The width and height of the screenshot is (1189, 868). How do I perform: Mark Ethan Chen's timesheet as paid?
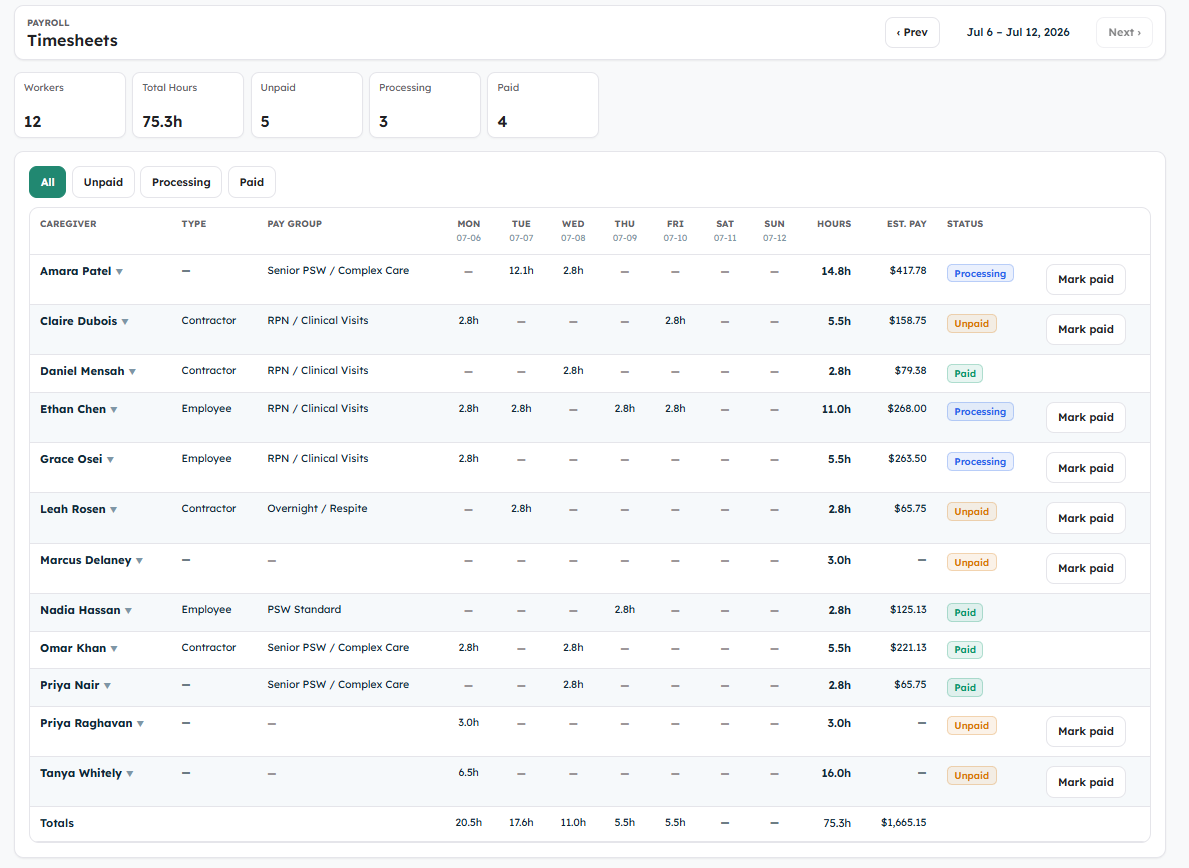tap(1086, 417)
